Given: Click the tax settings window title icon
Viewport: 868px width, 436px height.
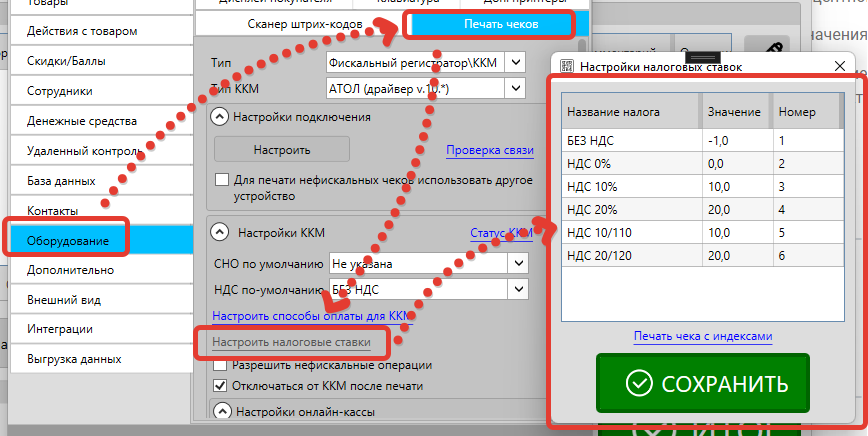Looking at the screenshot, I should click(567, 66).
